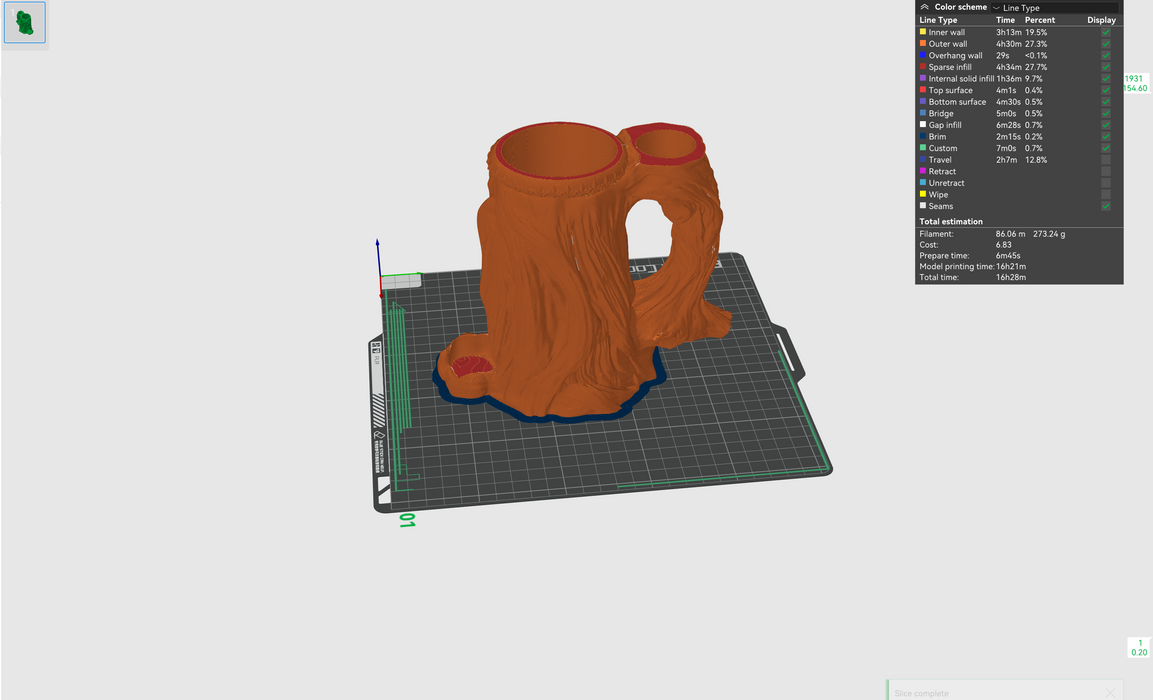Viewport: 1153px width, 700px height.
Task: Click the Time column header
Action: coord(1005,20)
